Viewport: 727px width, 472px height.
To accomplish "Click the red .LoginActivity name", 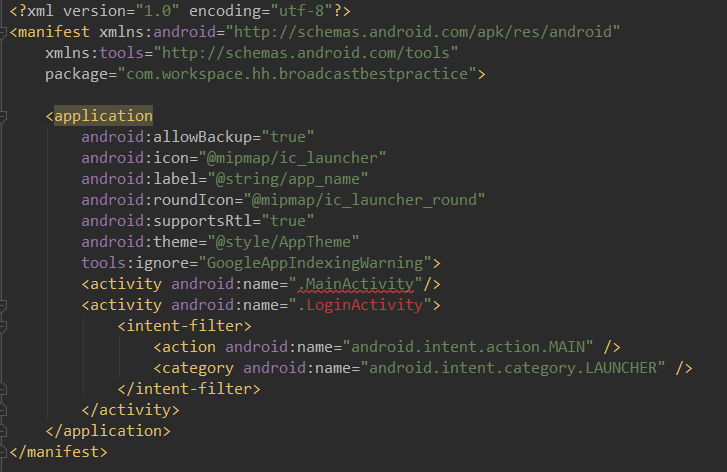I will 360,305.
